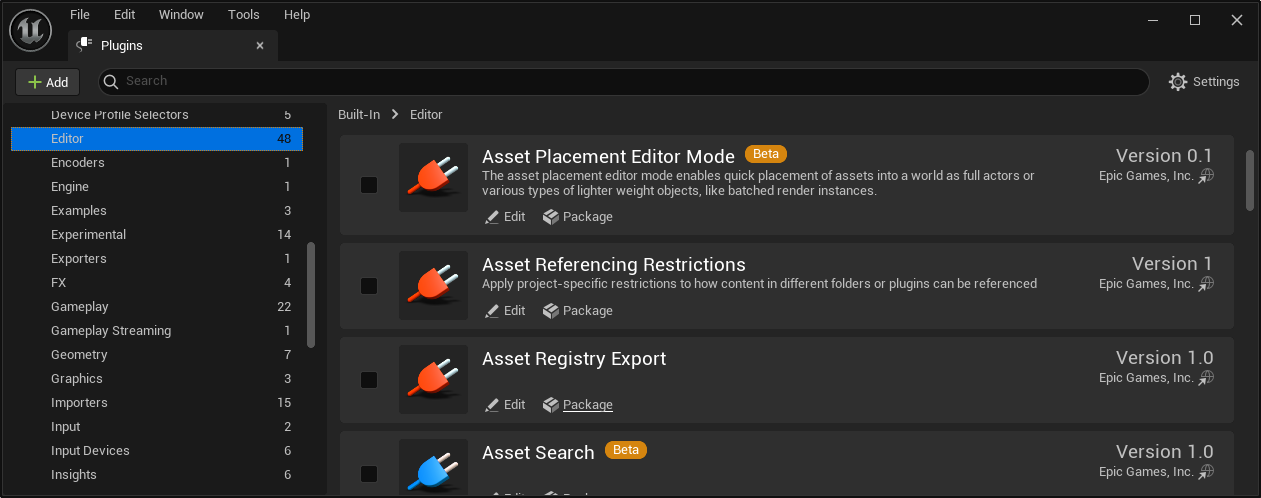Select the Device Profile Selectors category

[157, 115]
